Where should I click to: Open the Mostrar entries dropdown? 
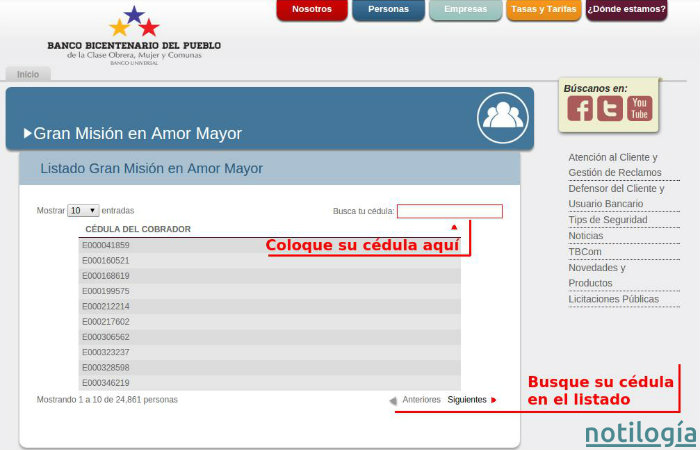83,210
